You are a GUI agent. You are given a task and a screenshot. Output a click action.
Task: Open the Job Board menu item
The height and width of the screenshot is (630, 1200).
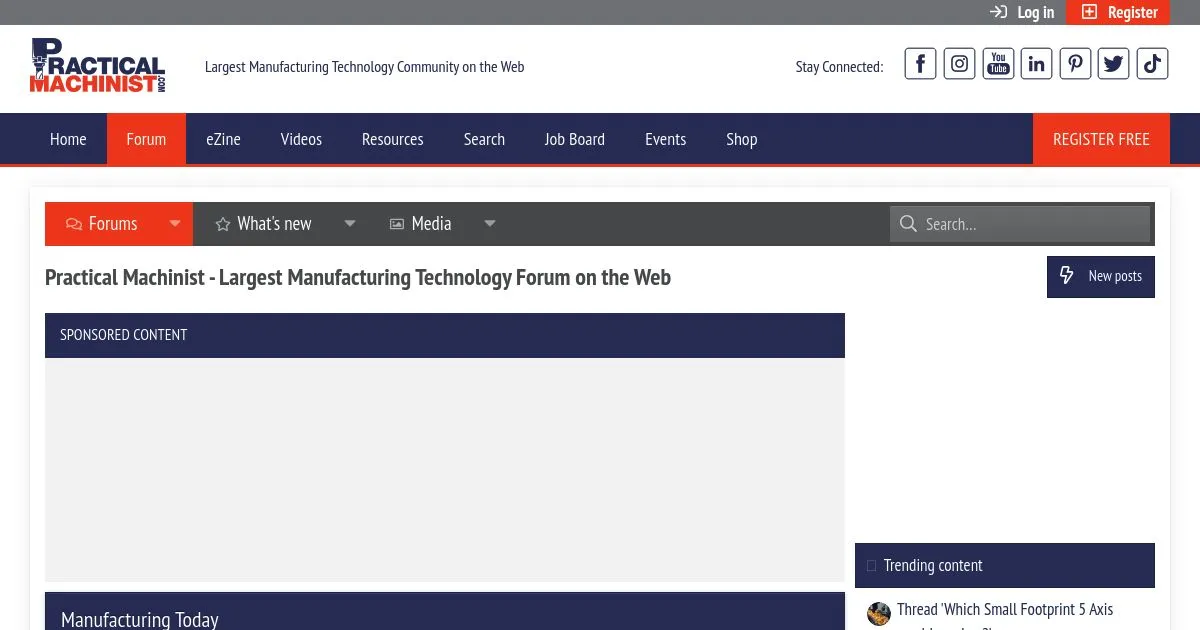pyautogui.click(x=574, y=139)
